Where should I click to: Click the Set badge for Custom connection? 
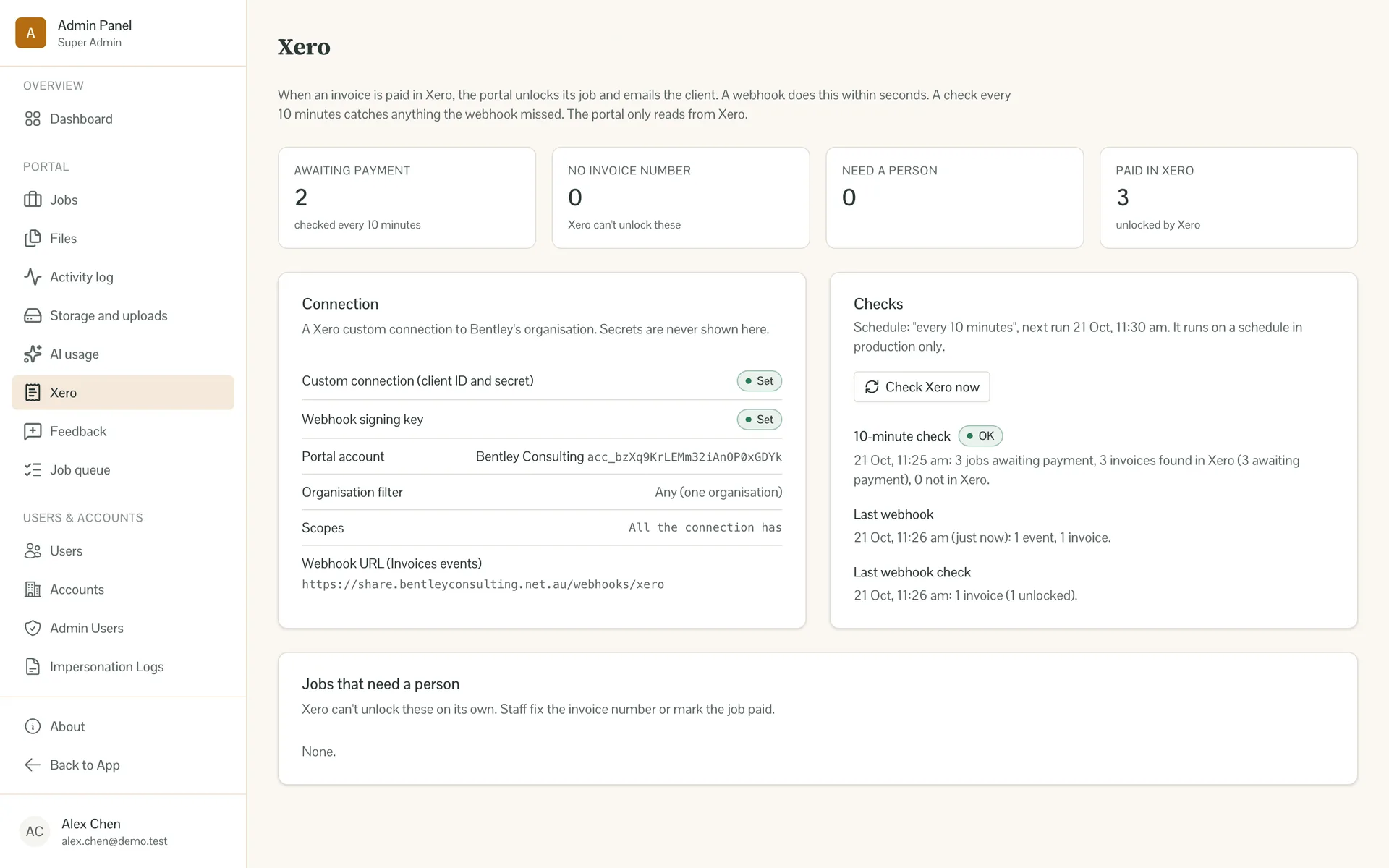759,381
